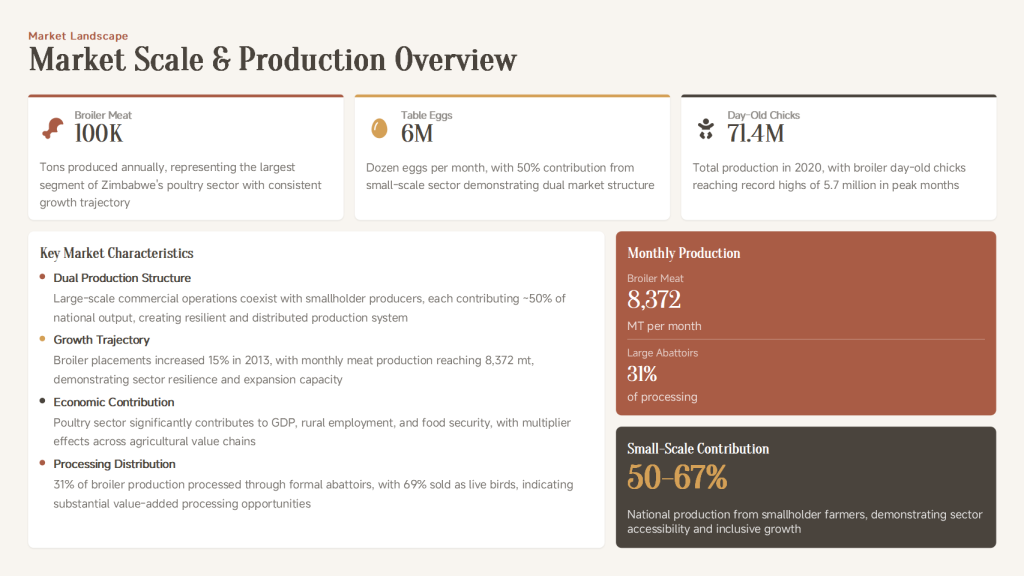Select the 100K broiler meat figure
1024x576 pixels.
click(x=99, y=134)
